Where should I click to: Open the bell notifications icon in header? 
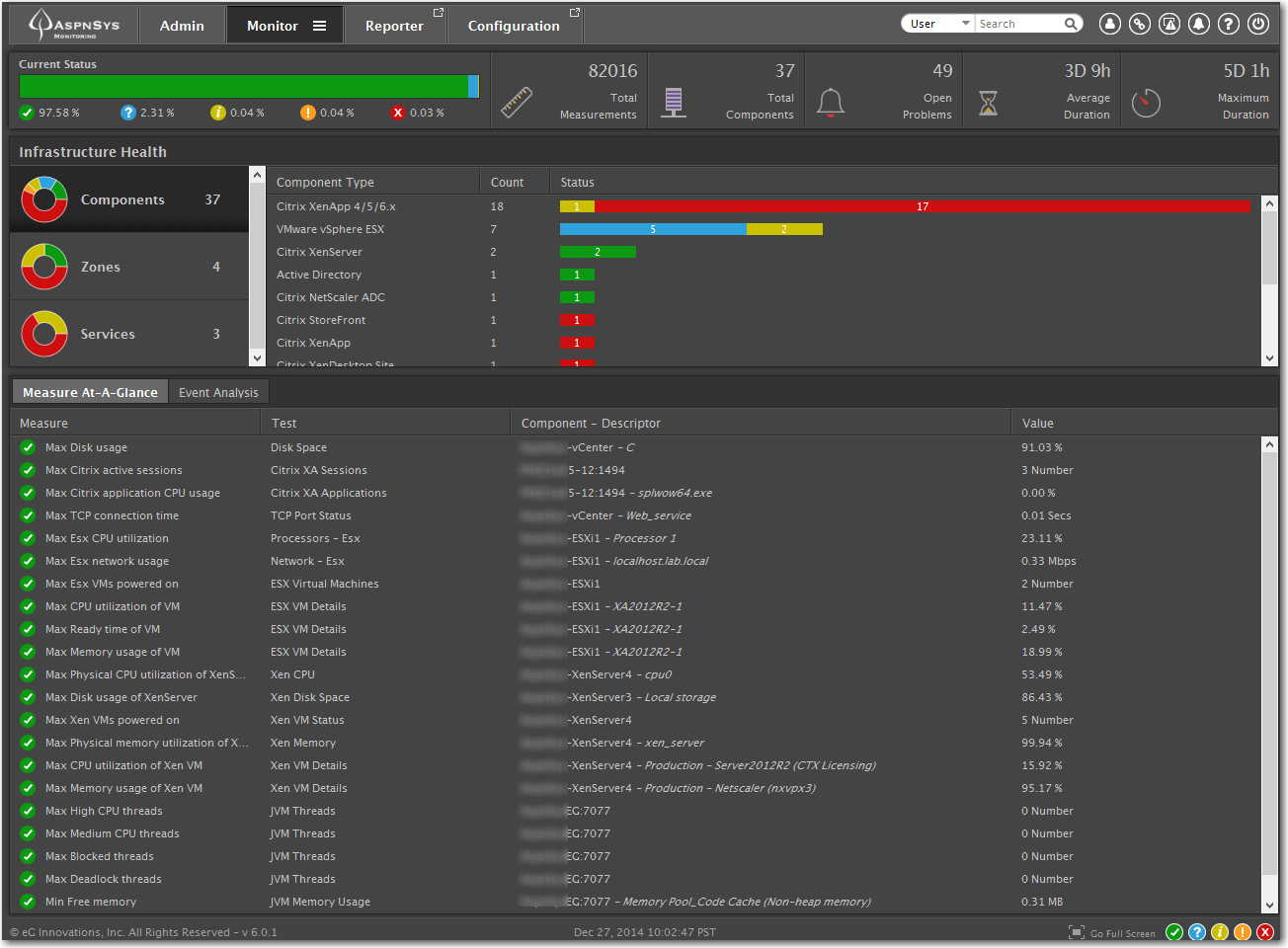click(x=1199, y=24)
